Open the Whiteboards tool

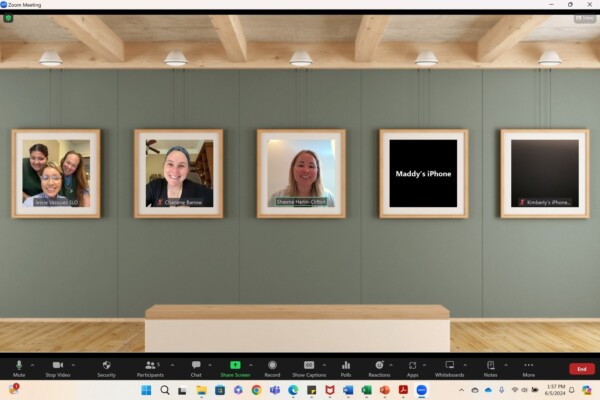click(449, 366)
